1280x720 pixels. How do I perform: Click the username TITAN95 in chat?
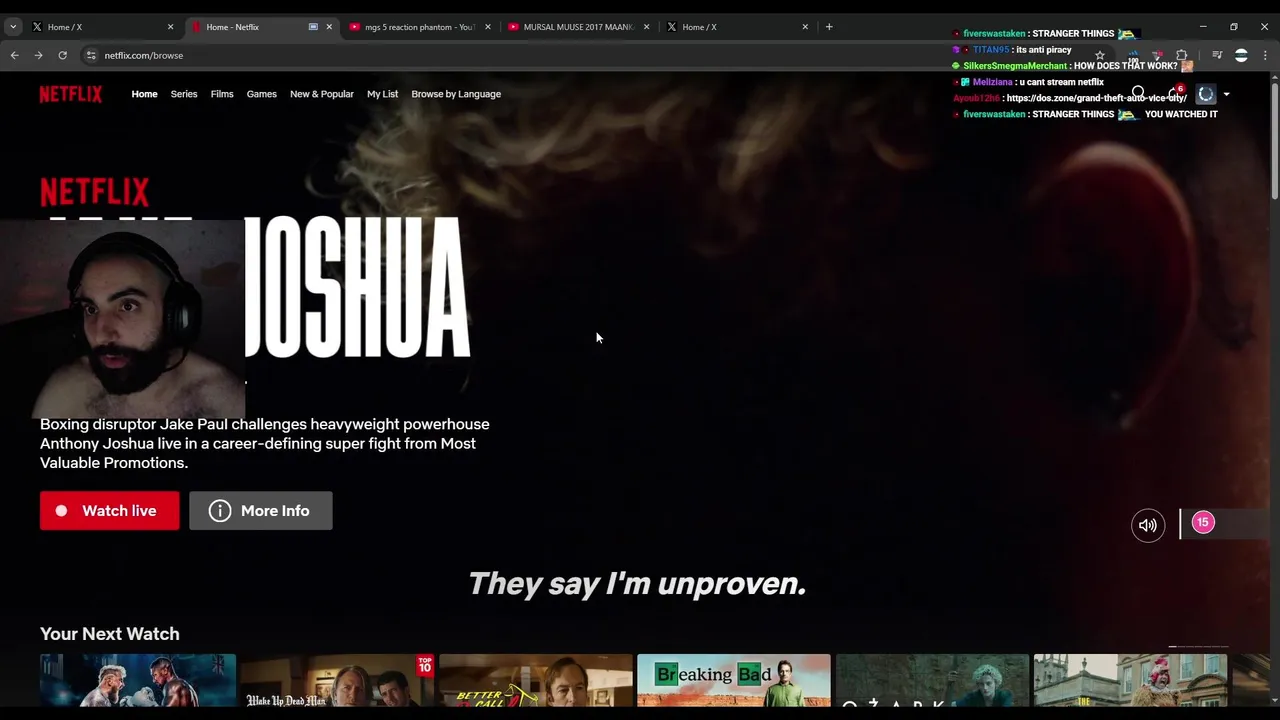[991, 50]
